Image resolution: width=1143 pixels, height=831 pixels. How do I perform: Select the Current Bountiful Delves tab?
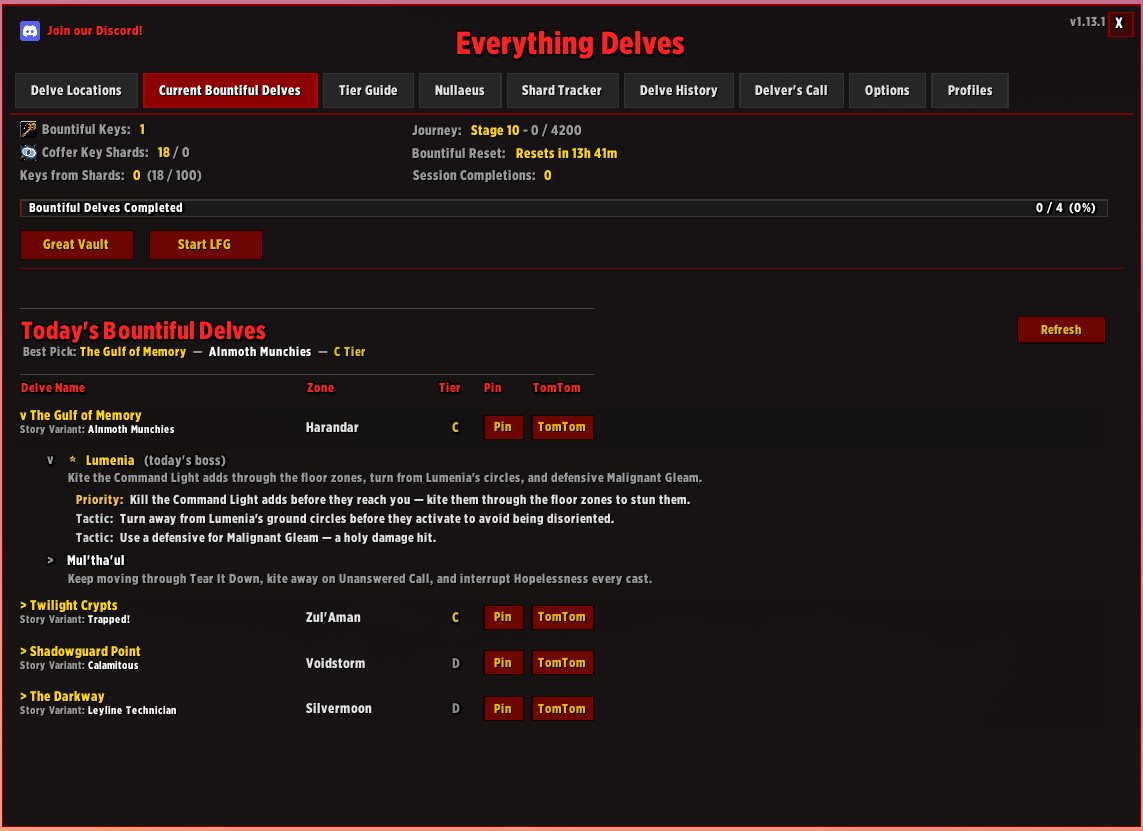(230, 90)
